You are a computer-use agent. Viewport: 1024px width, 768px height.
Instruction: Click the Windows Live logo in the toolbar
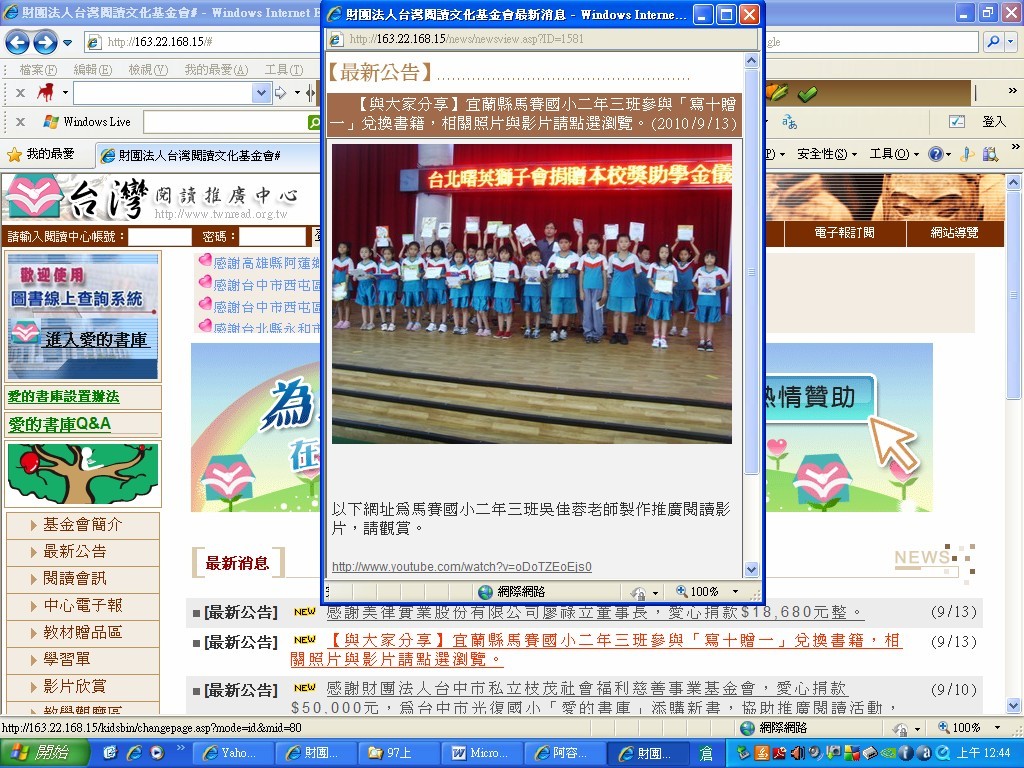point(86,121)
